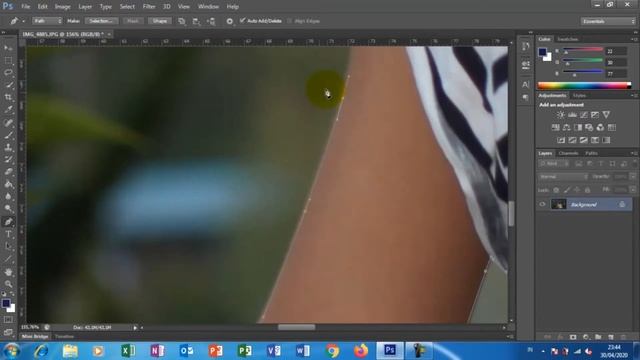Open the Fill dropdown arrow
The height and width of the screenshot is (360, 640).
[x=633, y=190]
